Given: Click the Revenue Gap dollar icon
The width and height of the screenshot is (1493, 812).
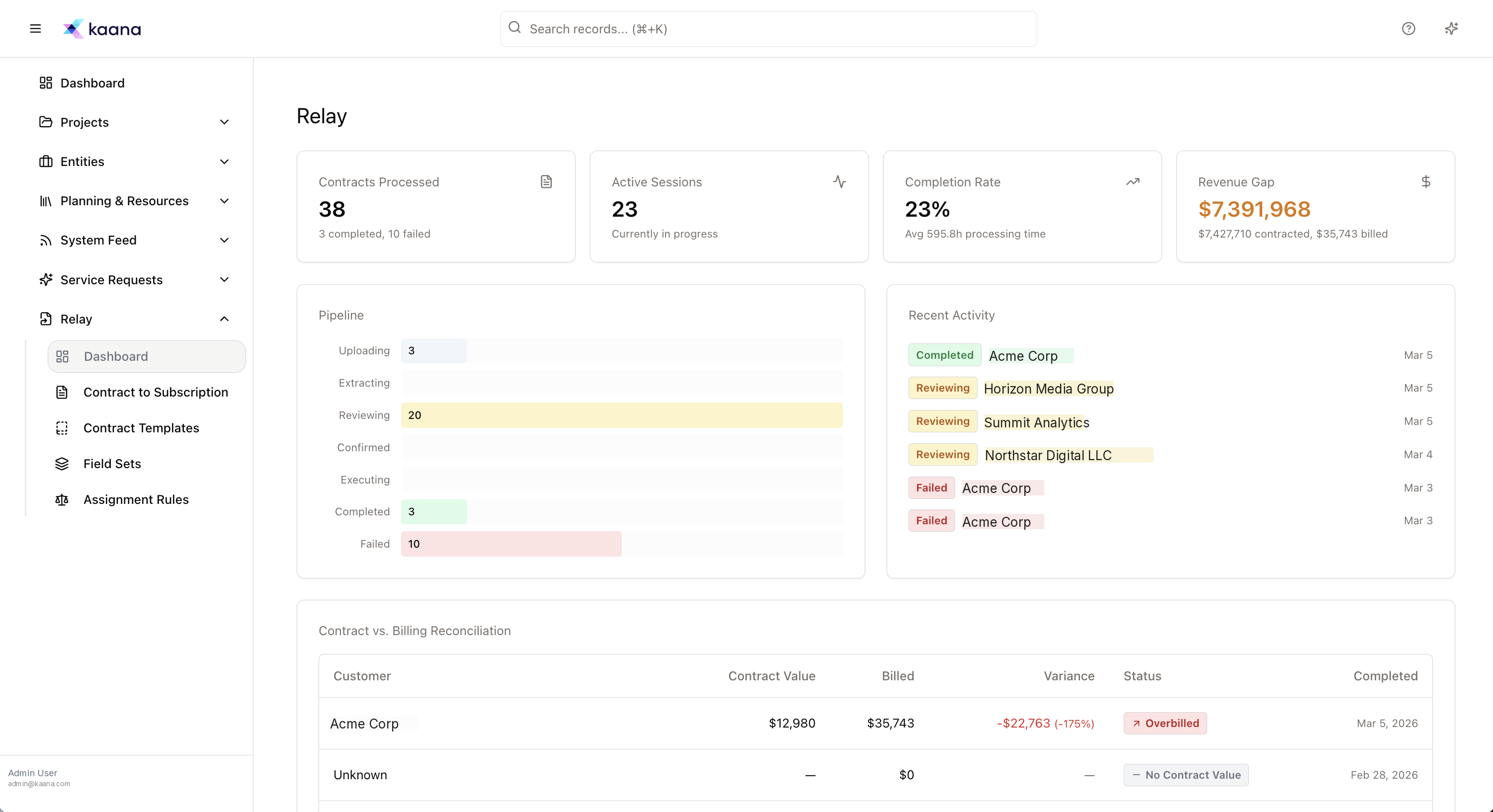Looking at the screenshot, I should [1426, 182].
